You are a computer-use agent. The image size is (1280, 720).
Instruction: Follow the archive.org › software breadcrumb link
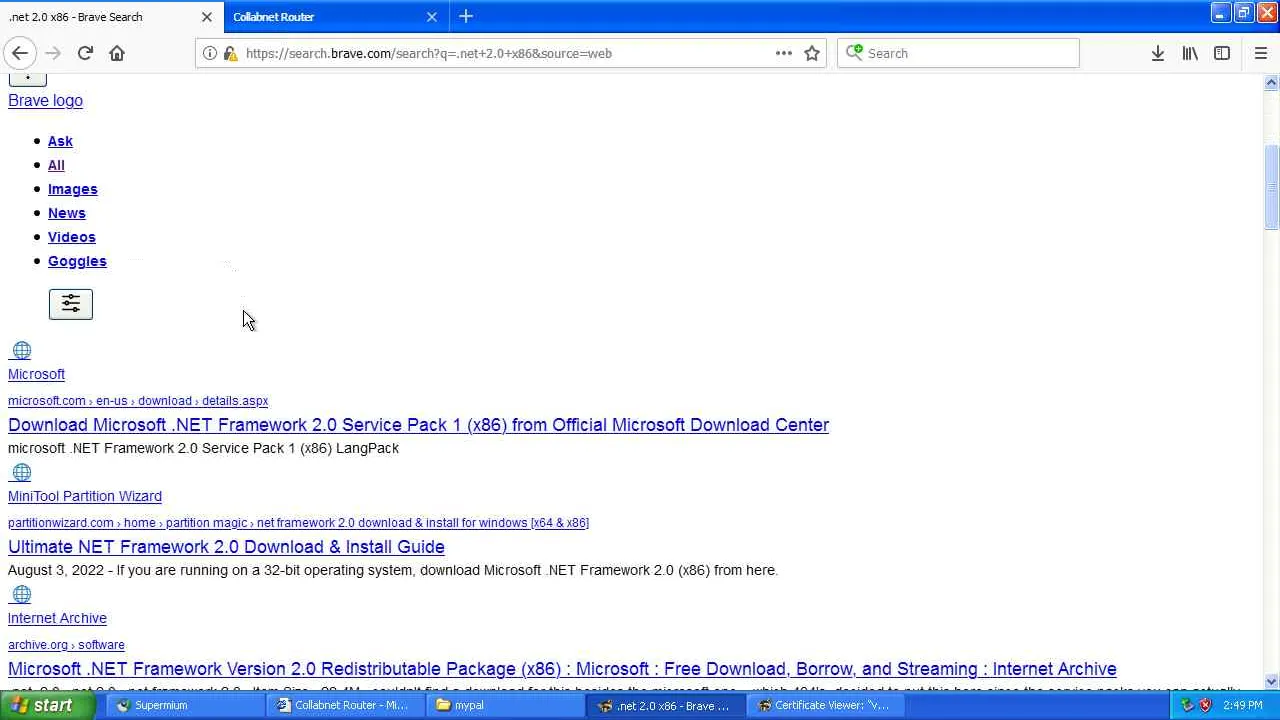tap(66, 645)
